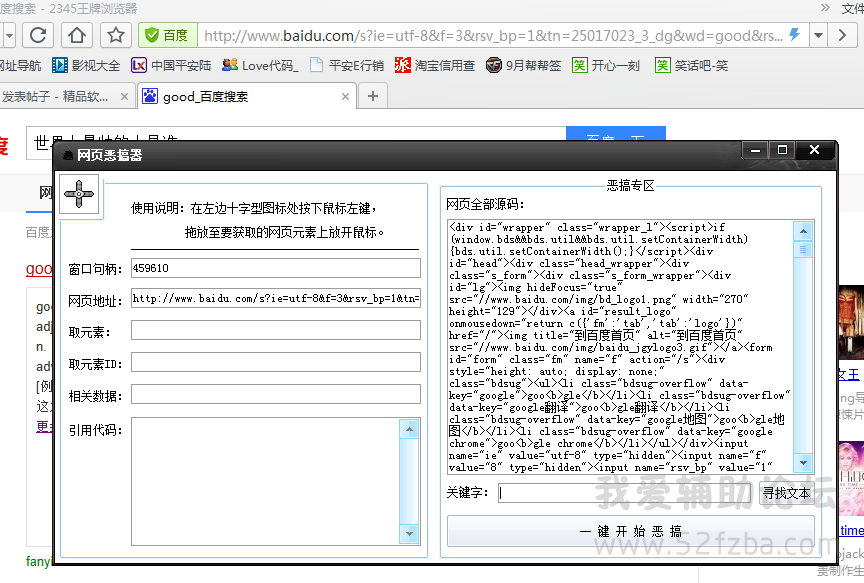The height and width of the screenshot is (583, 864).
Task: Open 笑话吧-笑 bookmark
Action: [x=692, y=66]
